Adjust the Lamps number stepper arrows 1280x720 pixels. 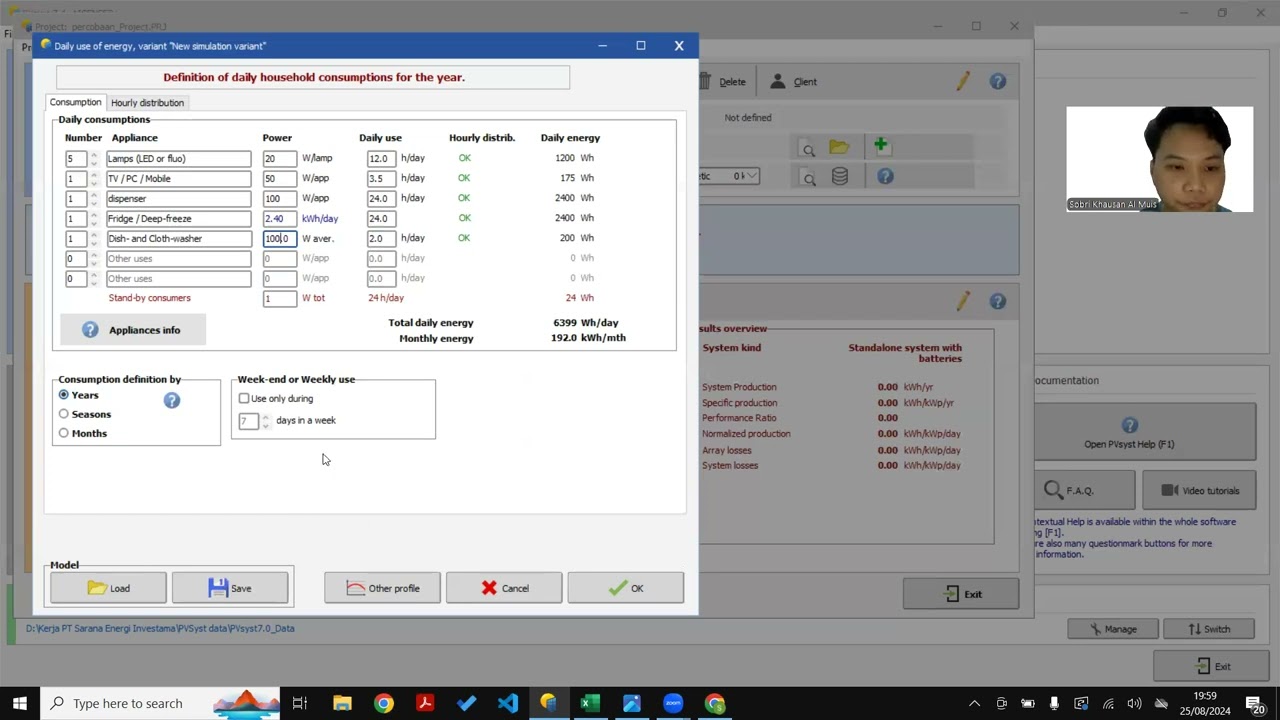(x=94, y=158)
